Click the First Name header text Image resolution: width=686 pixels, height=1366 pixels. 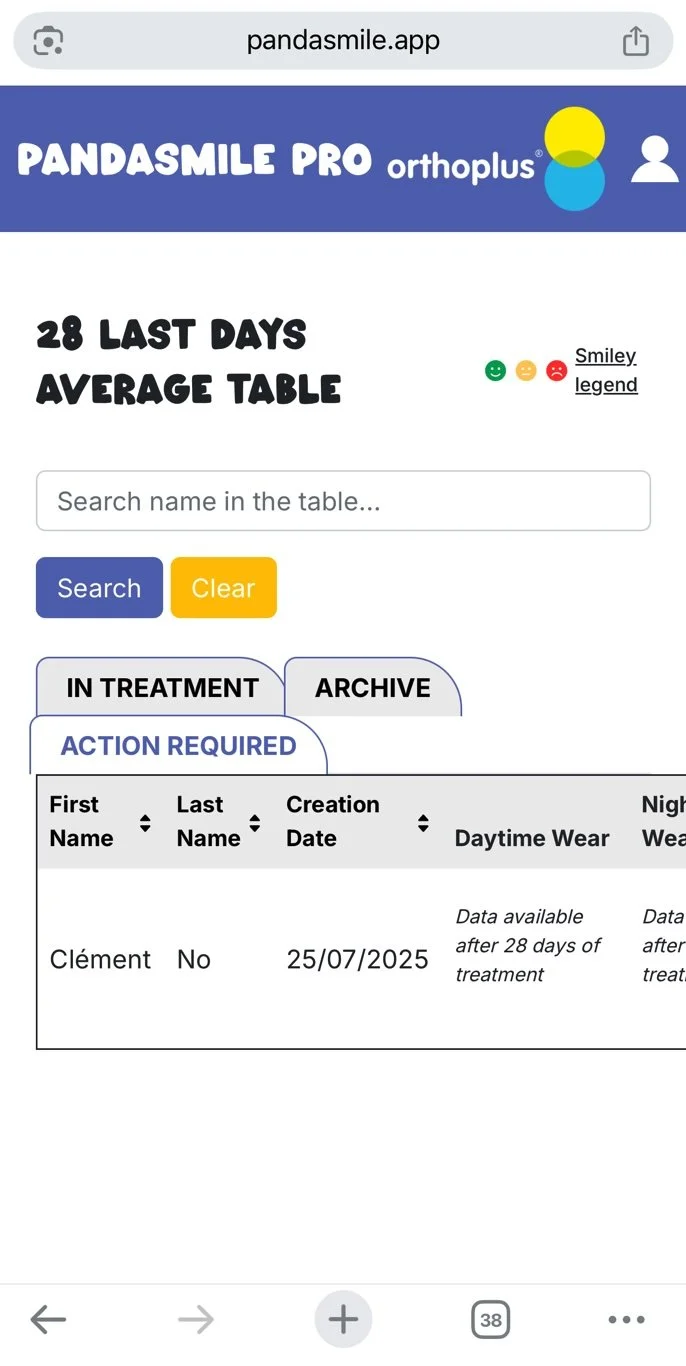click(x=81, y=821)
